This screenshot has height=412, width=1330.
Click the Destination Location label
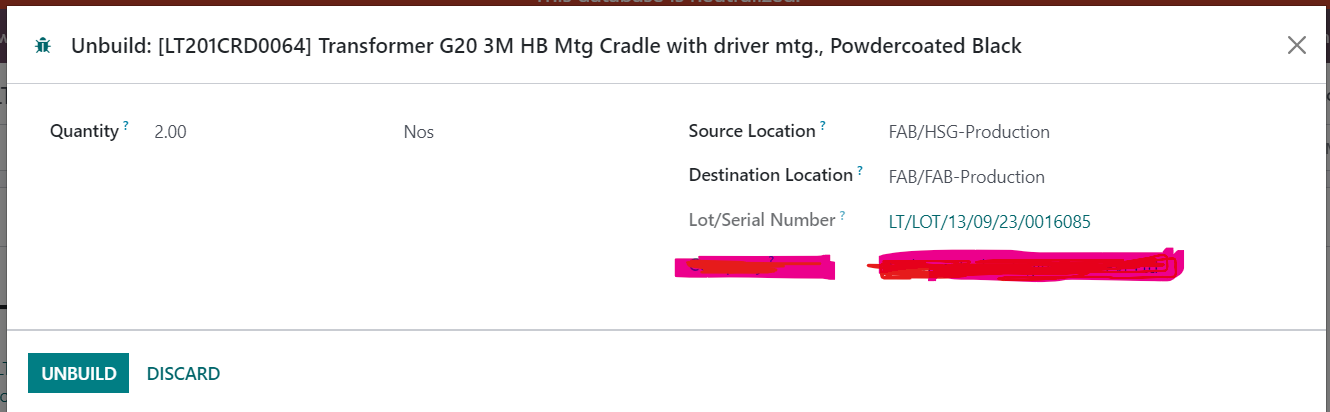click(771, 175)
